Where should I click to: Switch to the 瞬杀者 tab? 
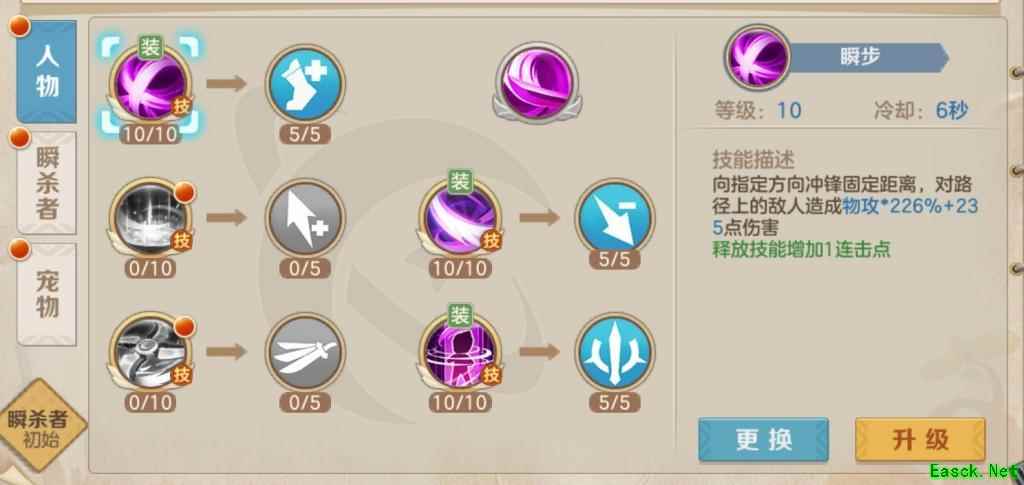point(46,183)
